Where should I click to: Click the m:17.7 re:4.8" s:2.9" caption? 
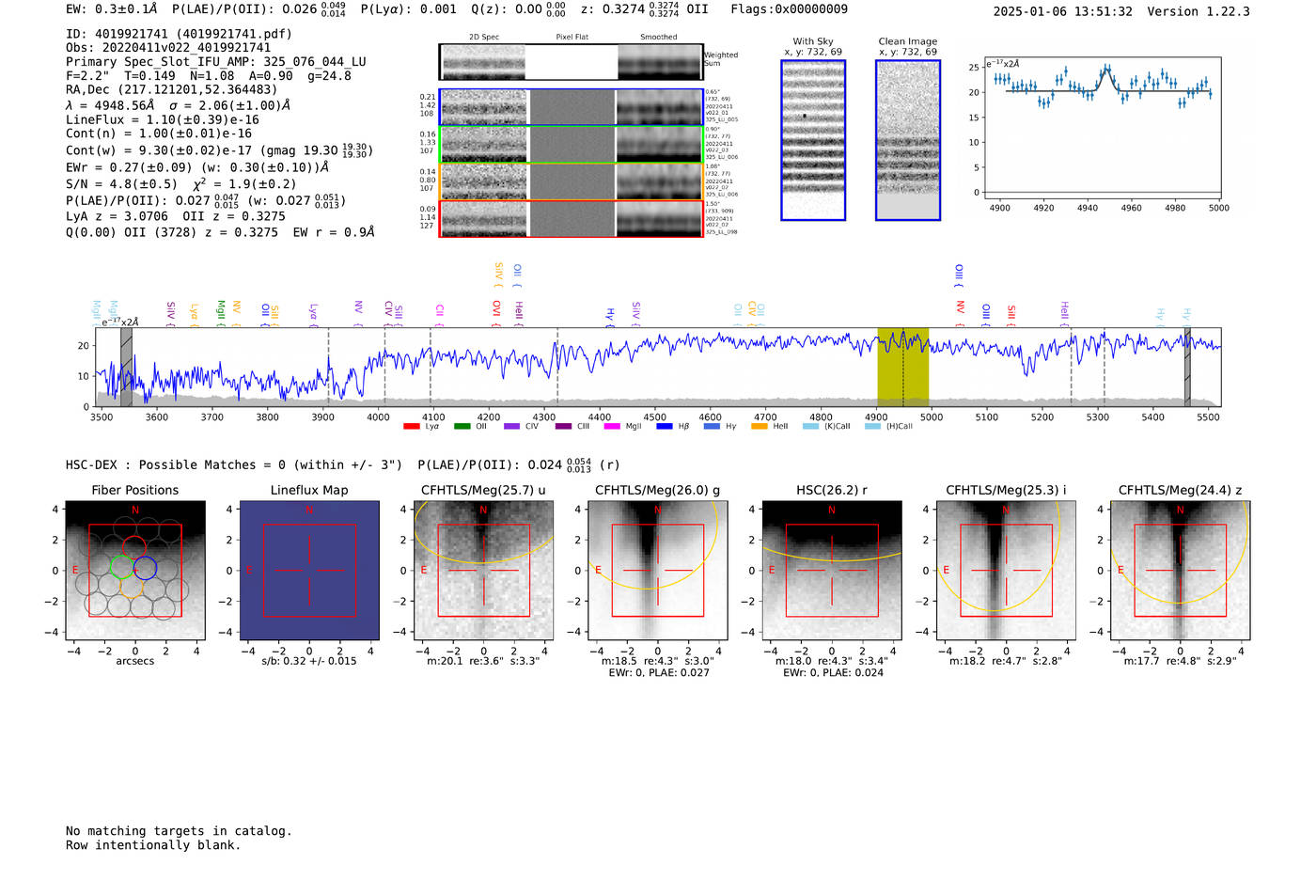[1181, 661]
